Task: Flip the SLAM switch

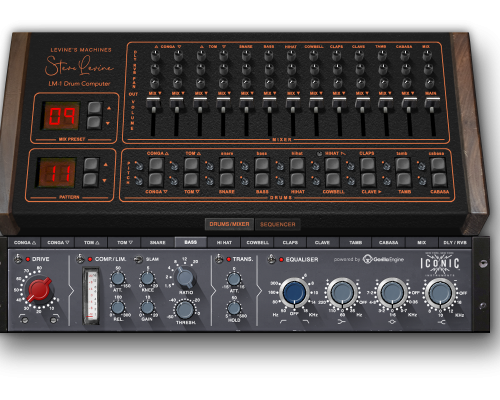Action: click(138, 259)
